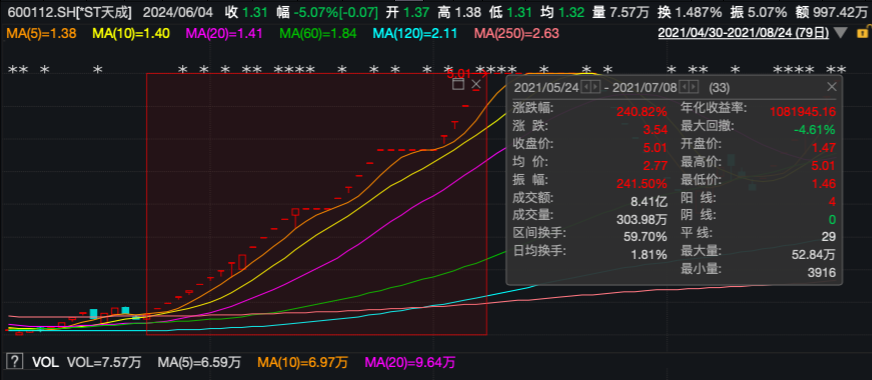The width and height of the screenshot is (872, 380).
Task: Select the volume MA(5)=6.59万 label
Action: pos(199,363)
